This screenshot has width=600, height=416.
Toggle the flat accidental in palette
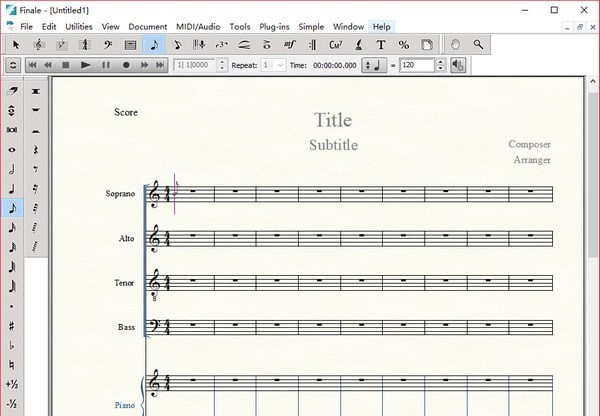[12, 345]
